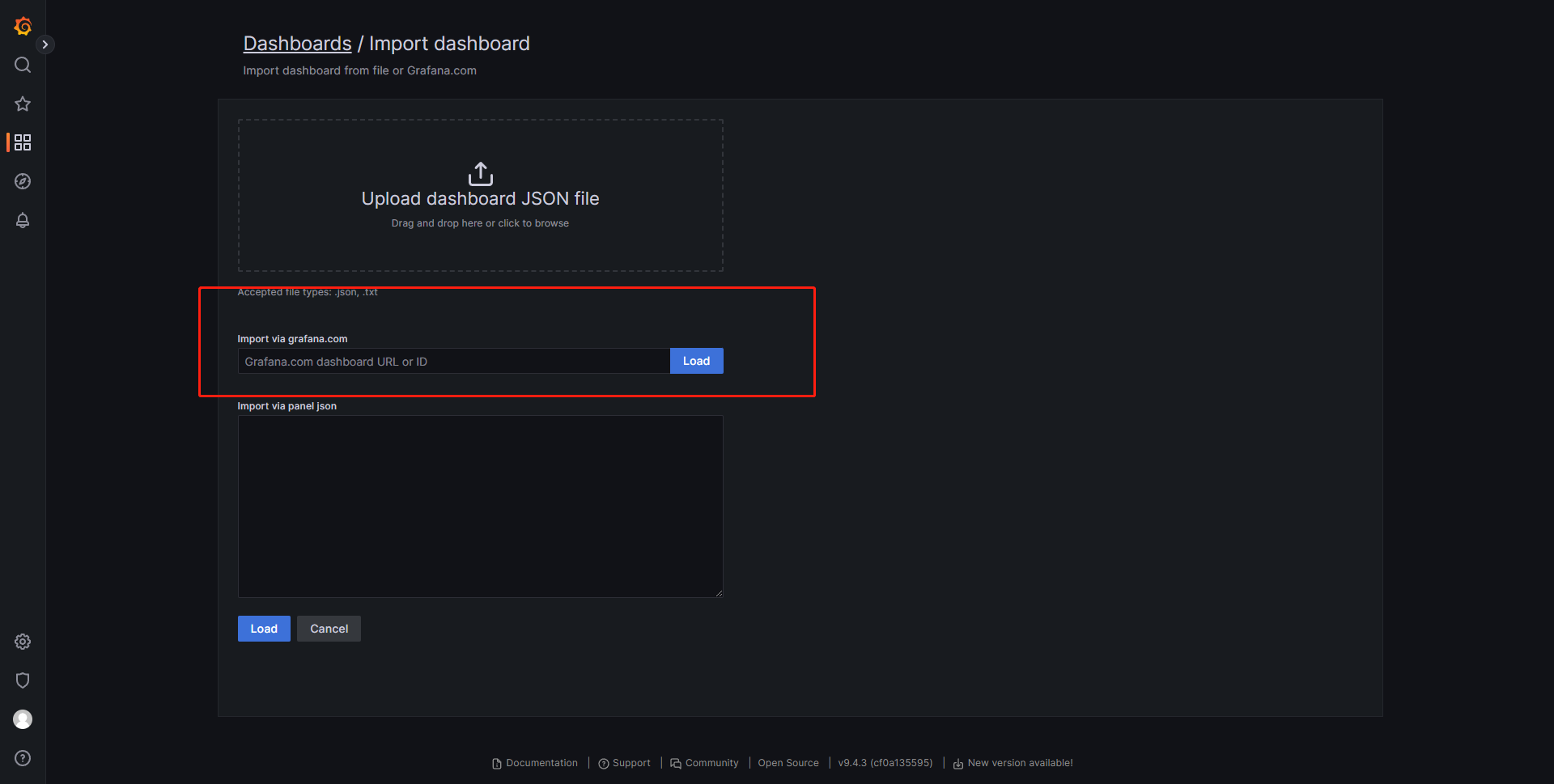Open the Documentation footer link

click(541, 763)
